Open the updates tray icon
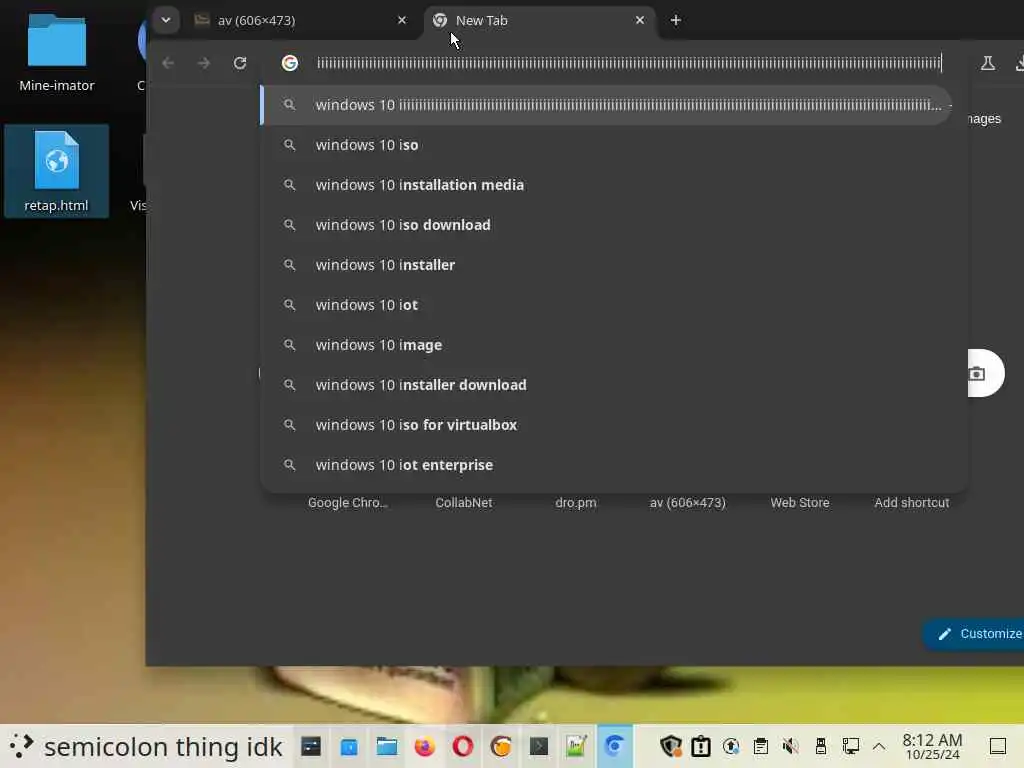This screenshot has height=768, width=1024. 731,746
